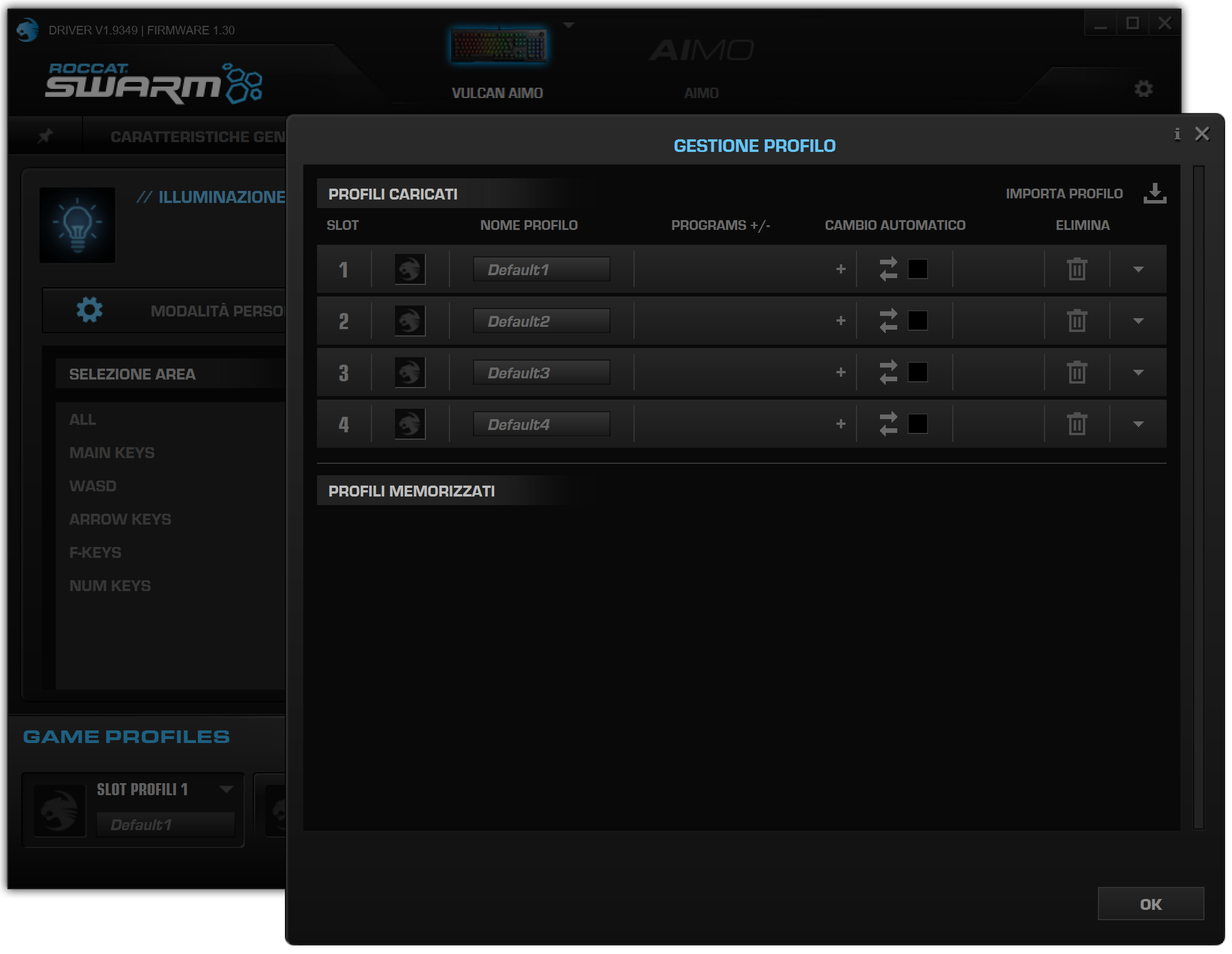The width and height of the screenshot is (1232, 954).
Task: Expand the Default1 row dropdown arrow
Action: (x=1139, y=269)
